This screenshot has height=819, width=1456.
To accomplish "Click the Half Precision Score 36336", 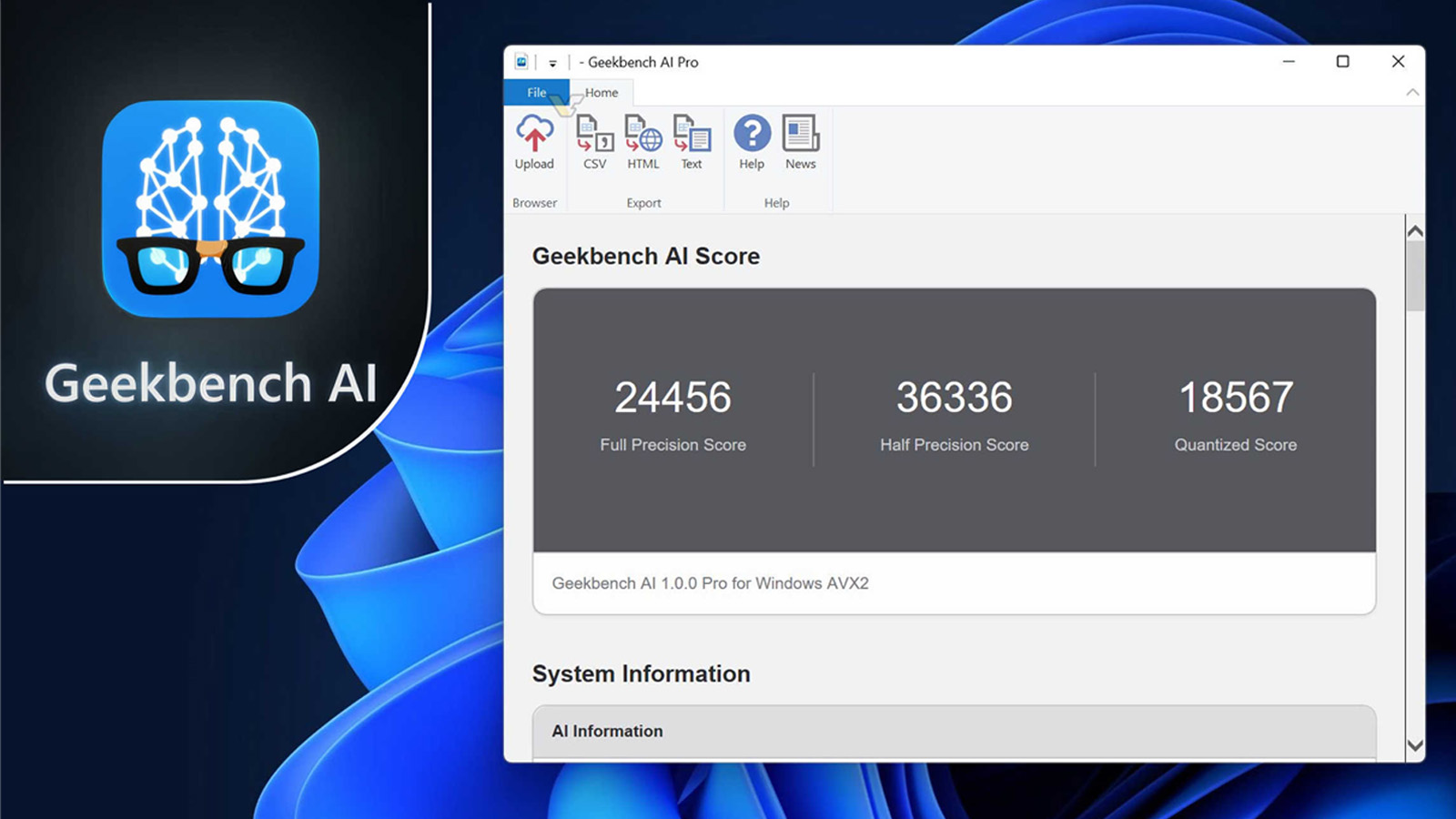I will point(954,398).
